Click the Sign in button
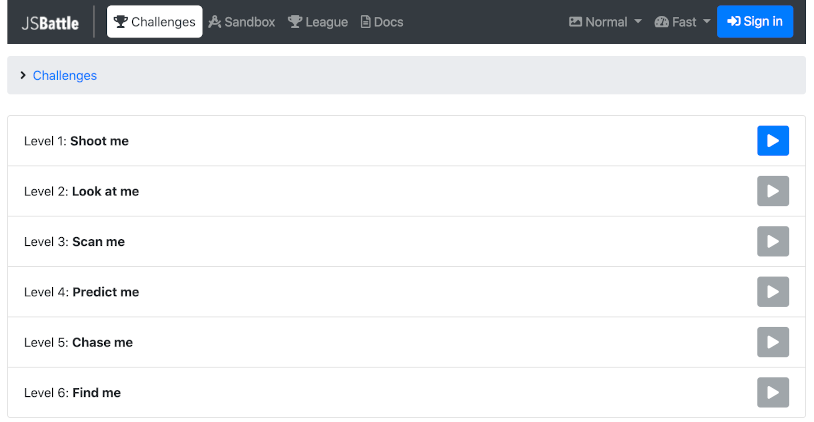814x422 pixels. [755, 22]
